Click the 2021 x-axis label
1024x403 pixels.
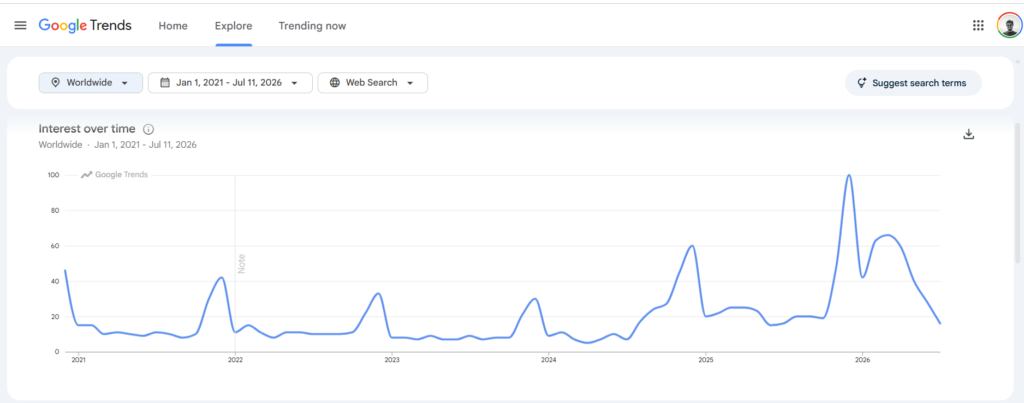click(78, 360)
